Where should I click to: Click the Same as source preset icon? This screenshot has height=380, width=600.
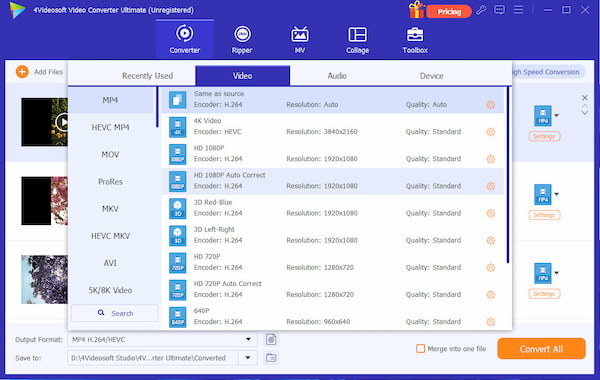tap(178, 100)
